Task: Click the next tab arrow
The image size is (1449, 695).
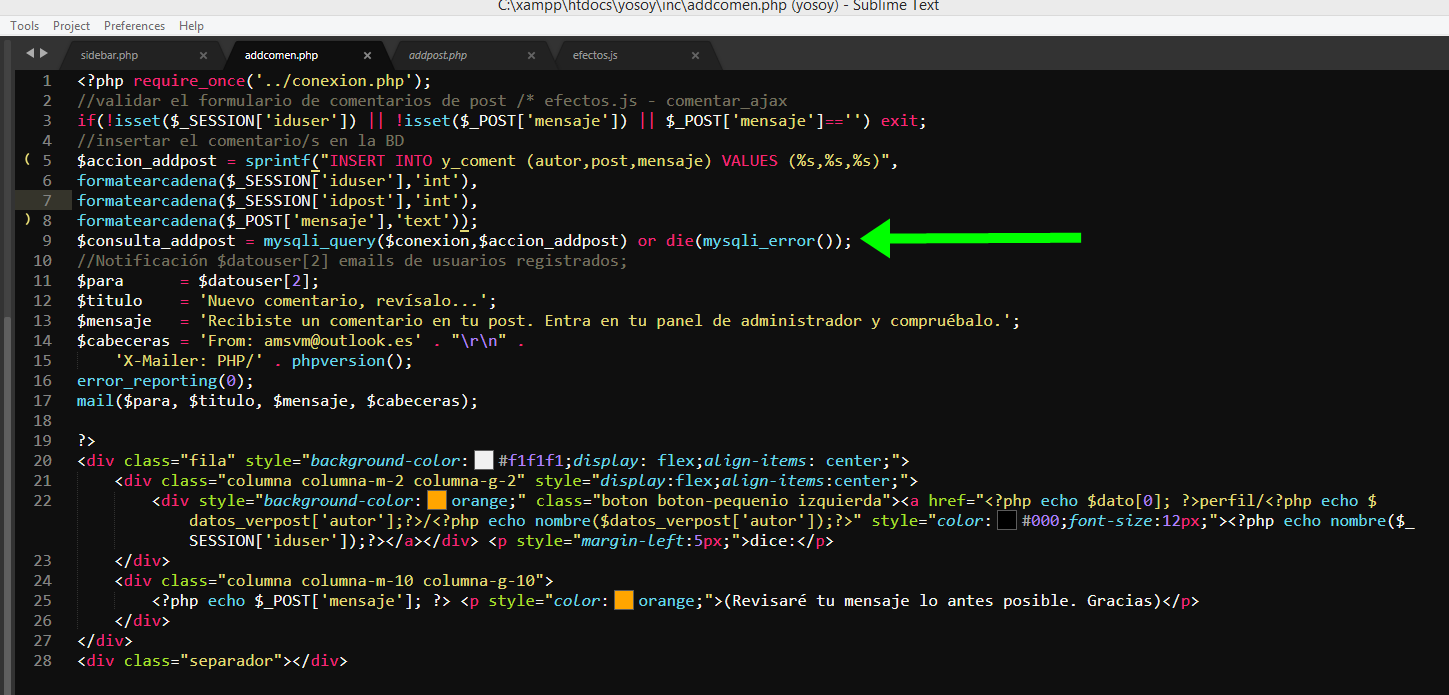Action: click(x=43, y=53)
